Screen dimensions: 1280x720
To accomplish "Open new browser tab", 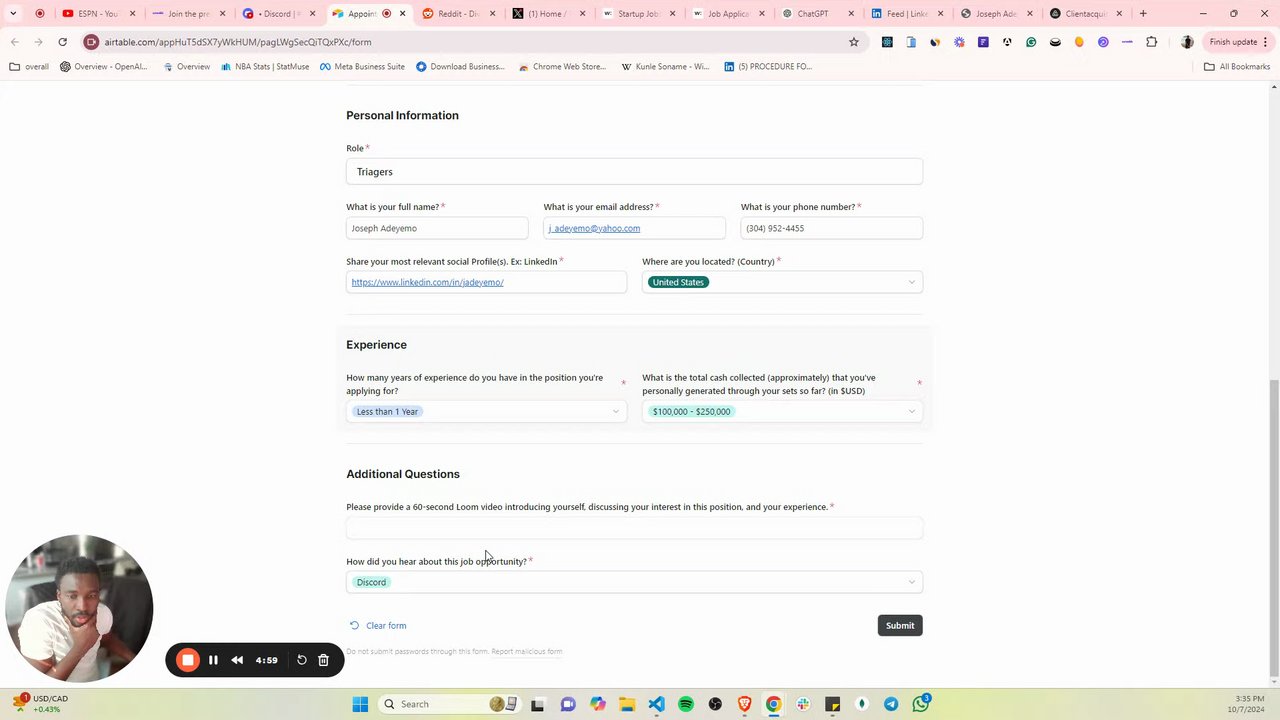I will coord(1143,14).
